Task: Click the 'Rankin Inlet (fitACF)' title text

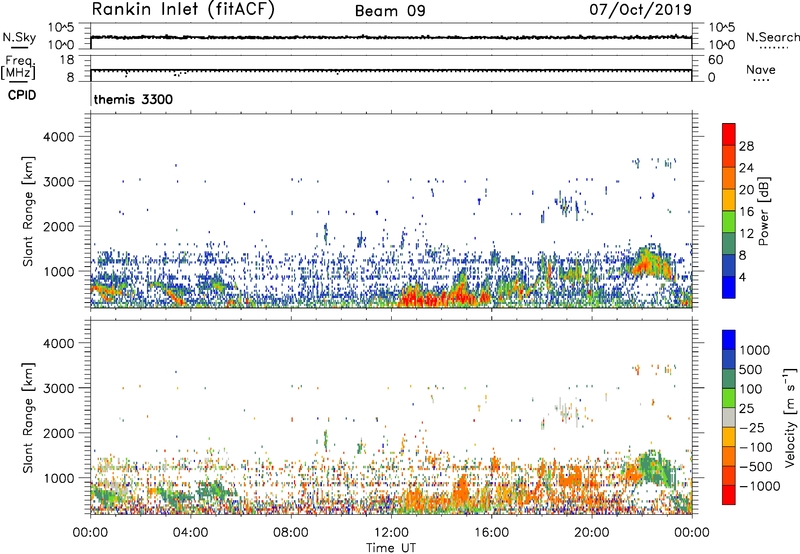Action: click(x=183, y=10)
